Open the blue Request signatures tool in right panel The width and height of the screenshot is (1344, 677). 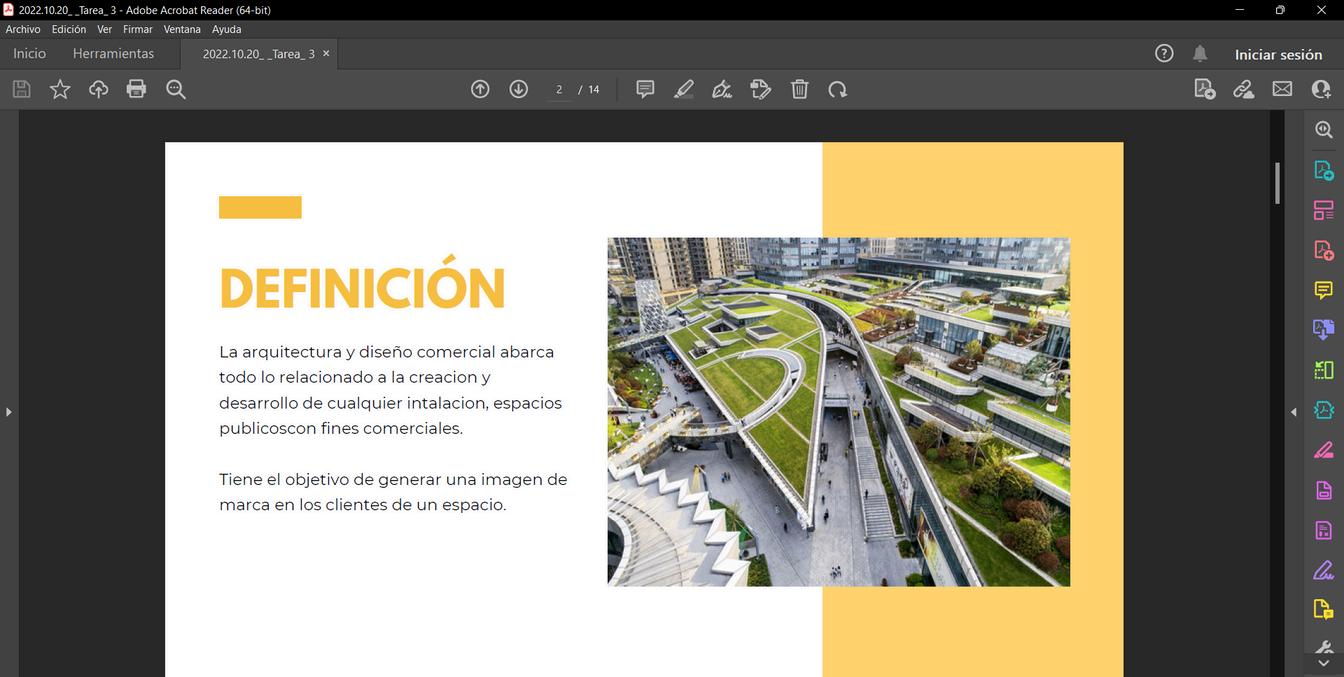[x=1324, y=410]
